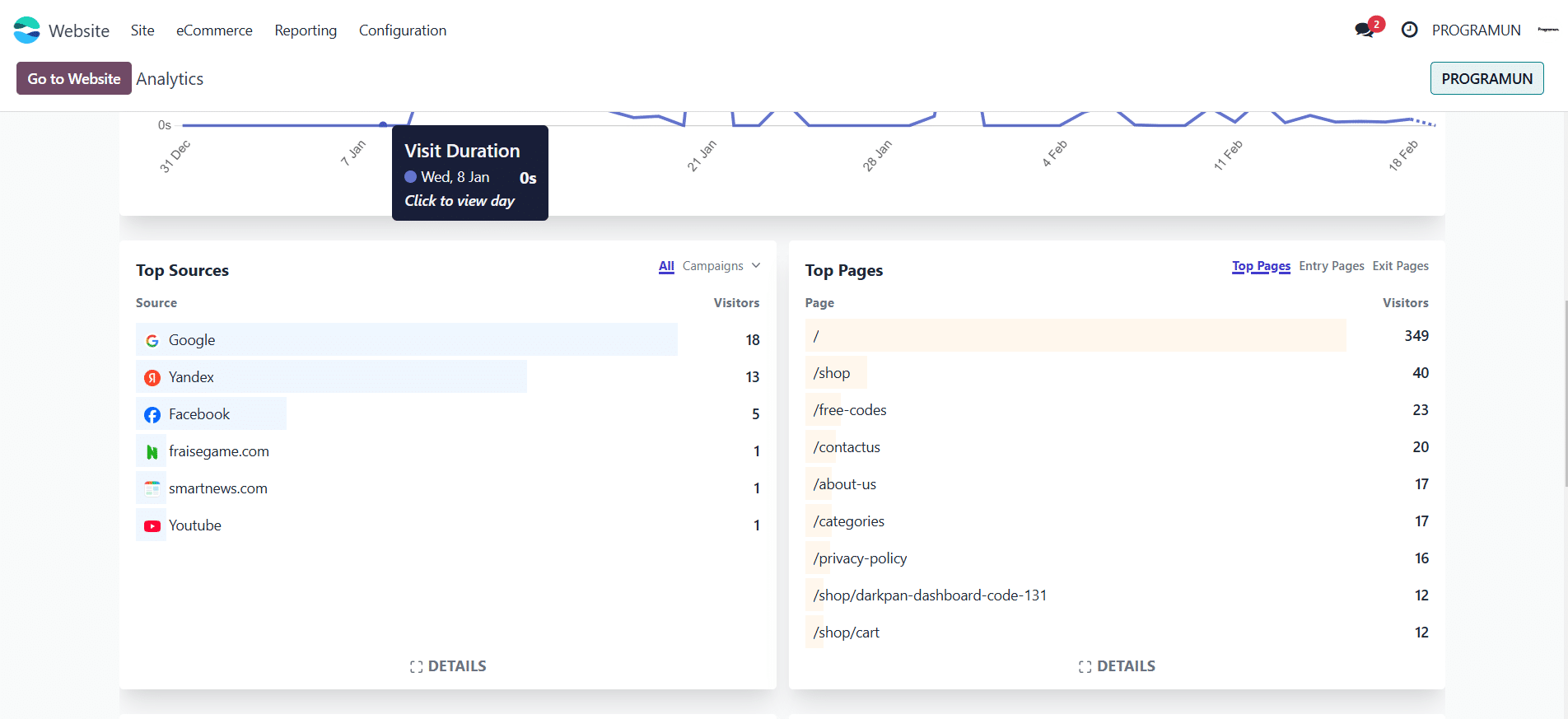Open the Configuration menu
The width and height of the screenshot is (1568, 719).
tap(403, 30)
